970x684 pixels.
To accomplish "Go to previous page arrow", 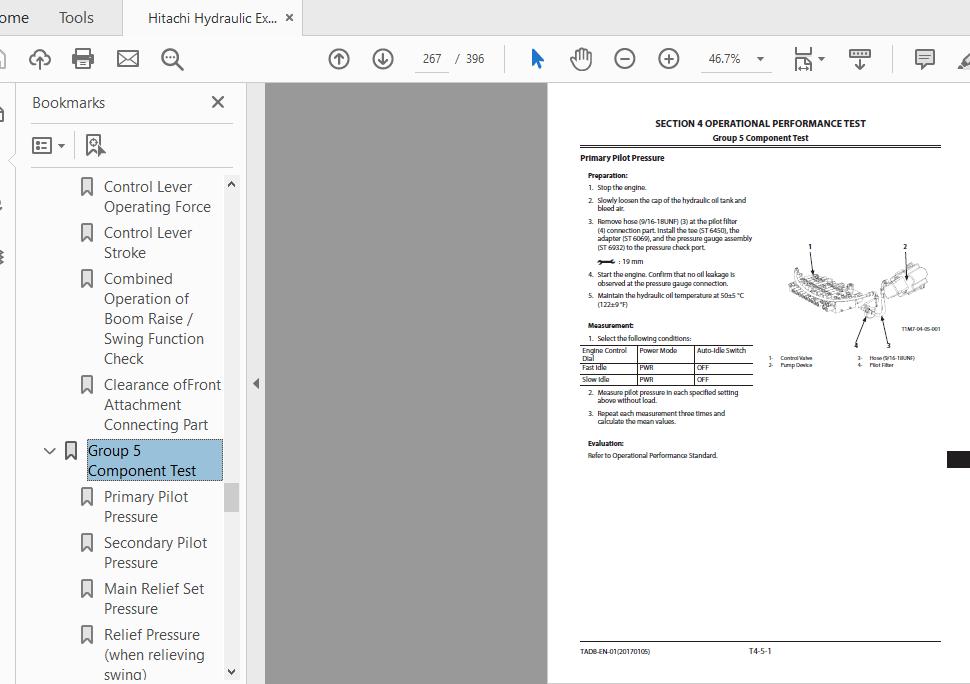I will (x=339, y=59).
